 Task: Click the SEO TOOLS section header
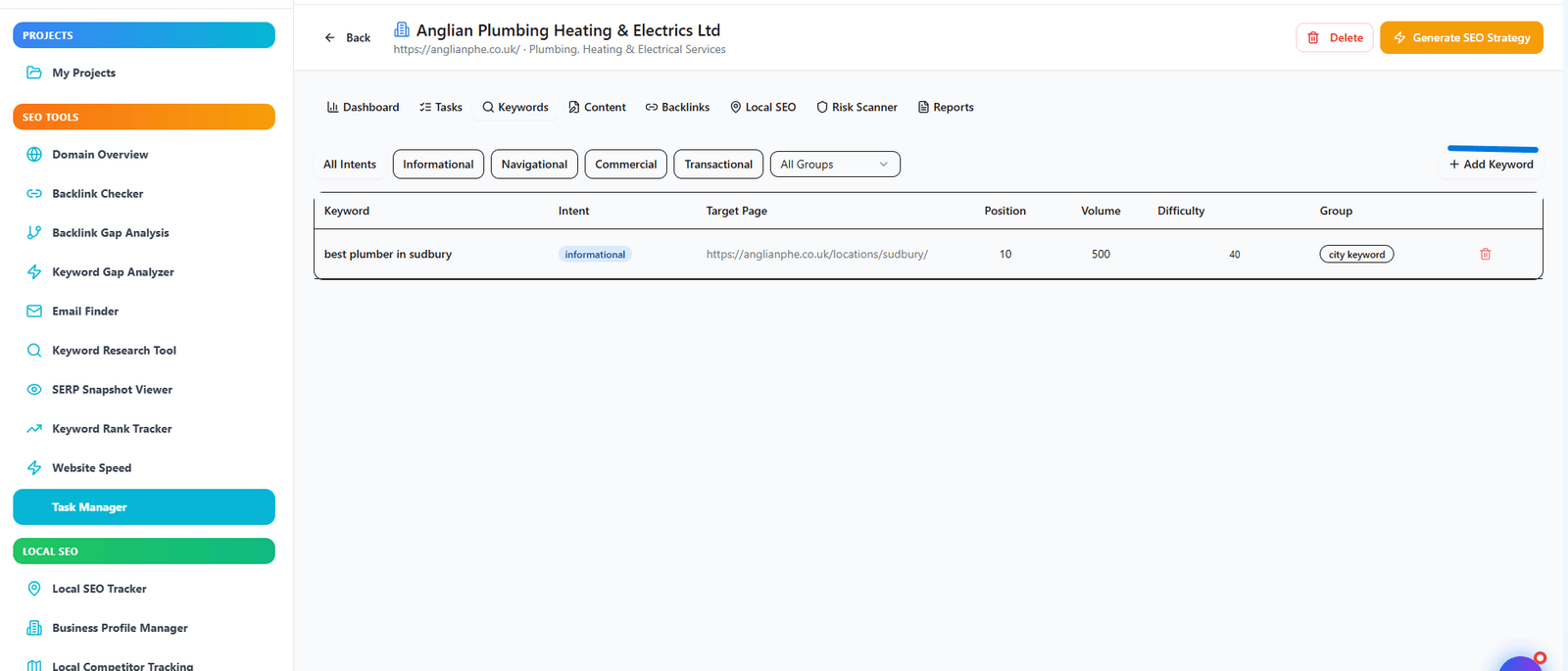tap(144, 117)
